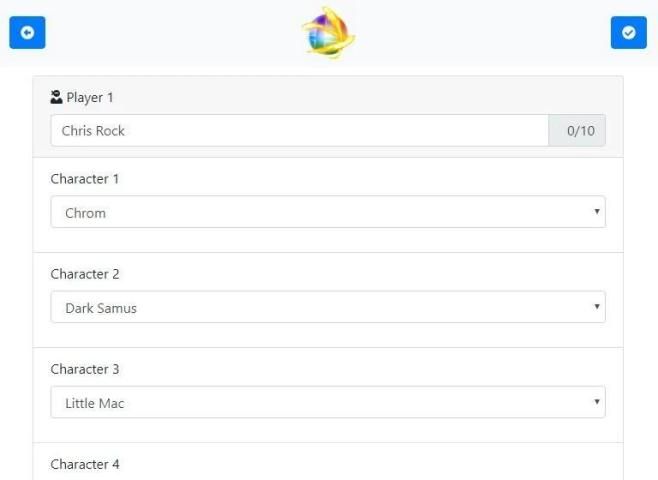Click the colorful Smash ball logo

pos(328,32)
